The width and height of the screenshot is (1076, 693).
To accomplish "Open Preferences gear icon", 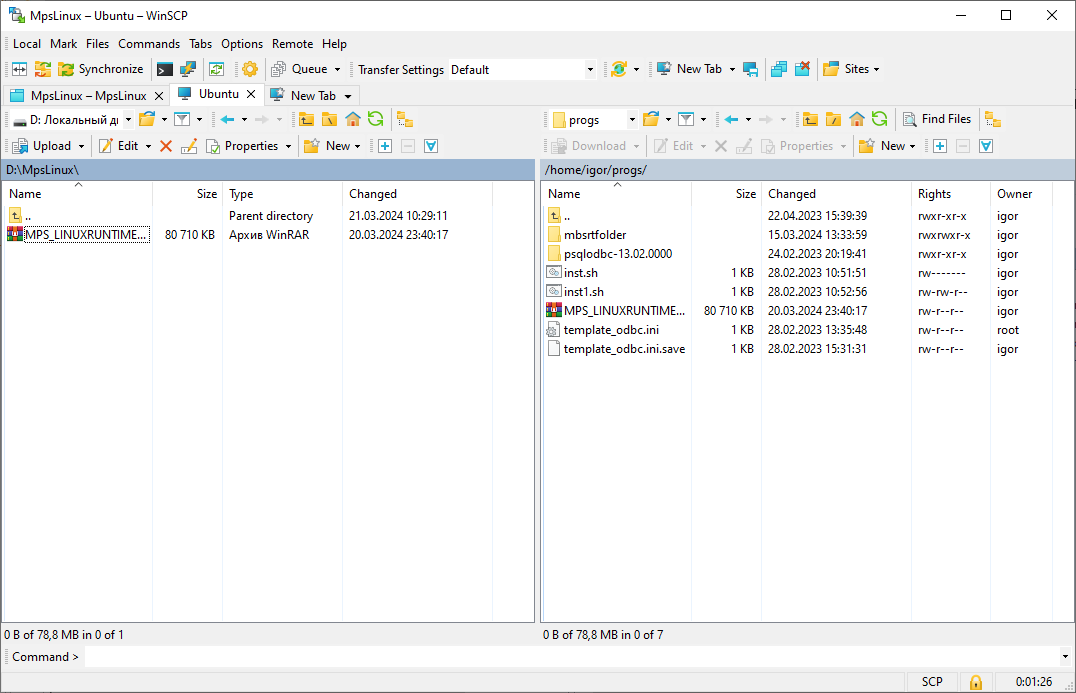I will [250, 69].
